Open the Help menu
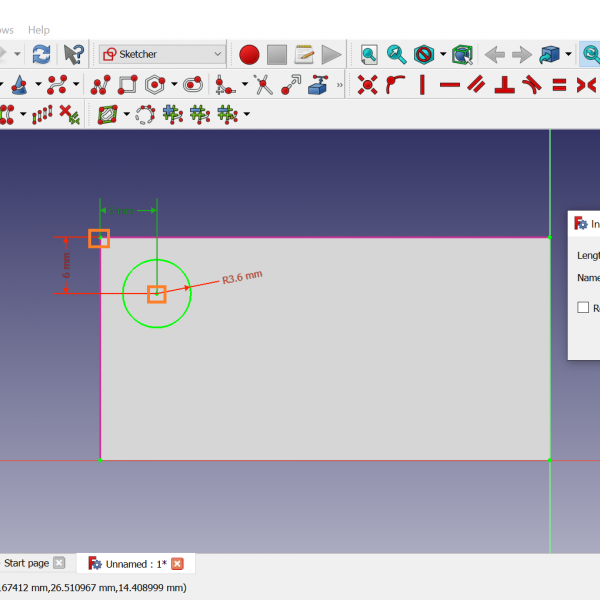Image resolution: width=600 pixels, height=600 pixels. tap(39, 30)
